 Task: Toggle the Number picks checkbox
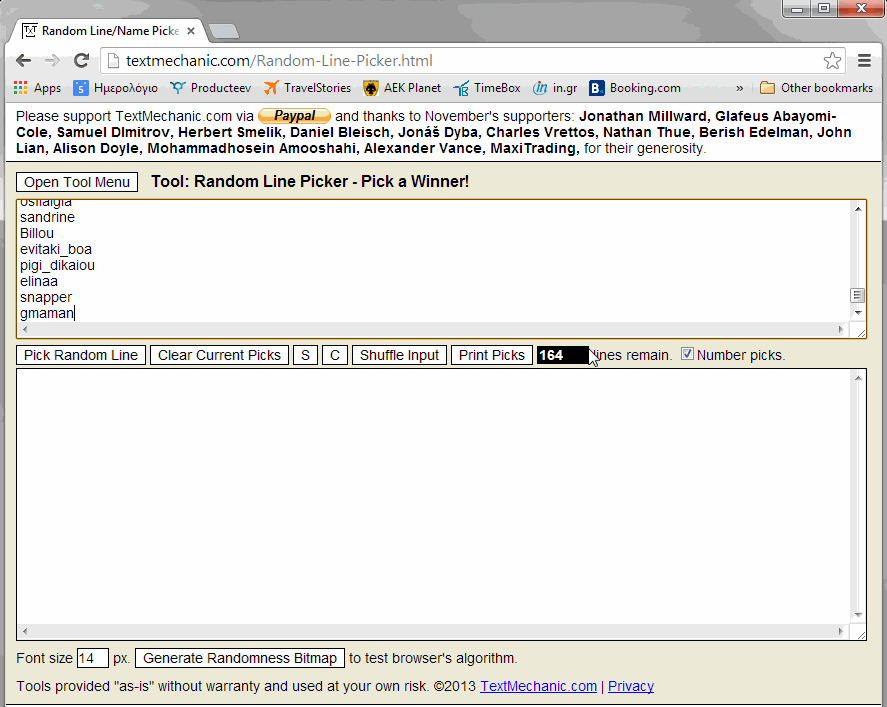tap(687, 354)
